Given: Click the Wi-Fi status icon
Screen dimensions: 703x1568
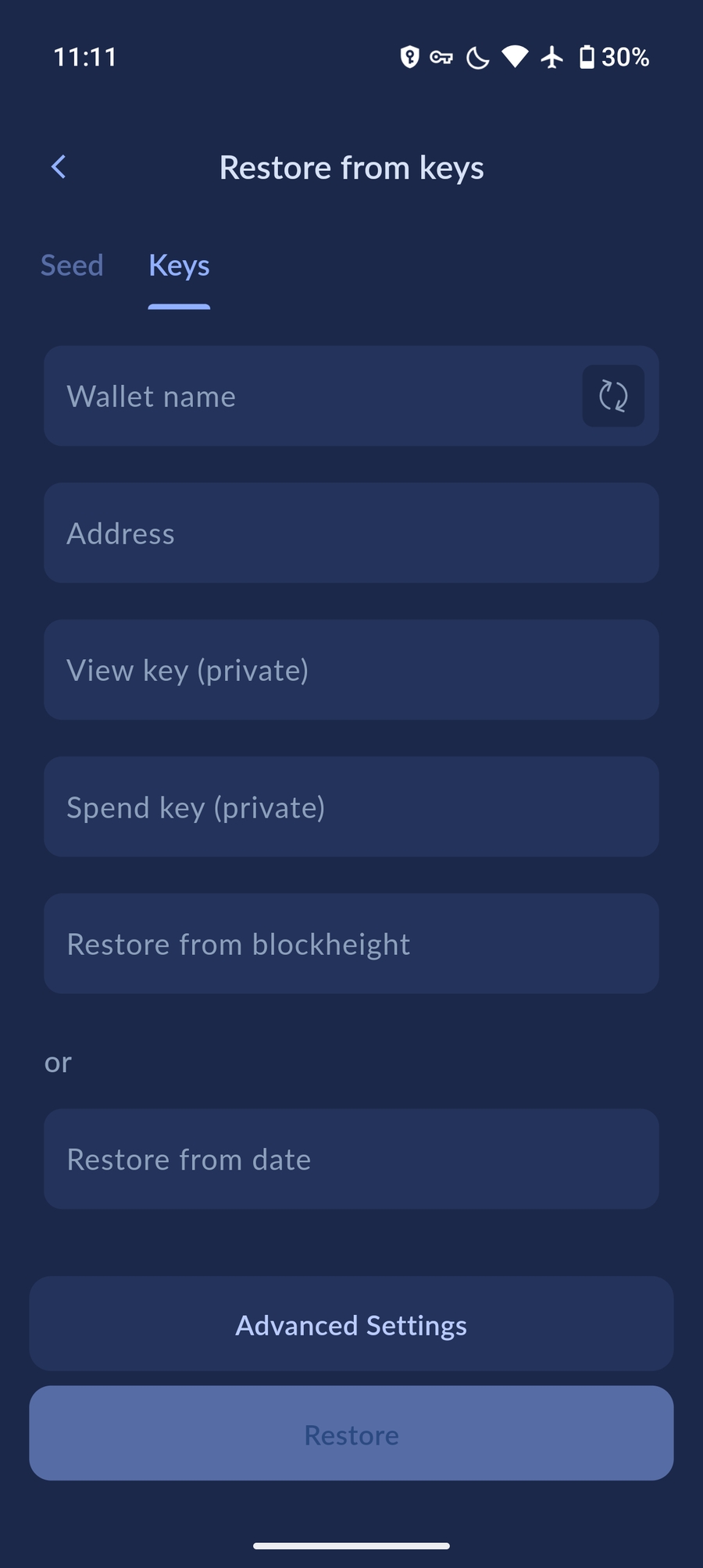Looking at the screenshot, I should click(515, 57).
